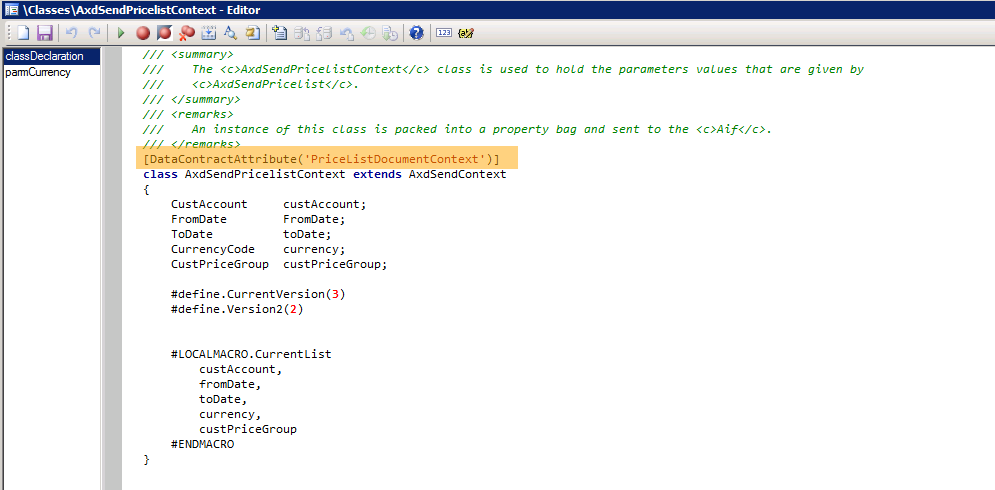Open the Help question mark icon

(x=416, y=33)
